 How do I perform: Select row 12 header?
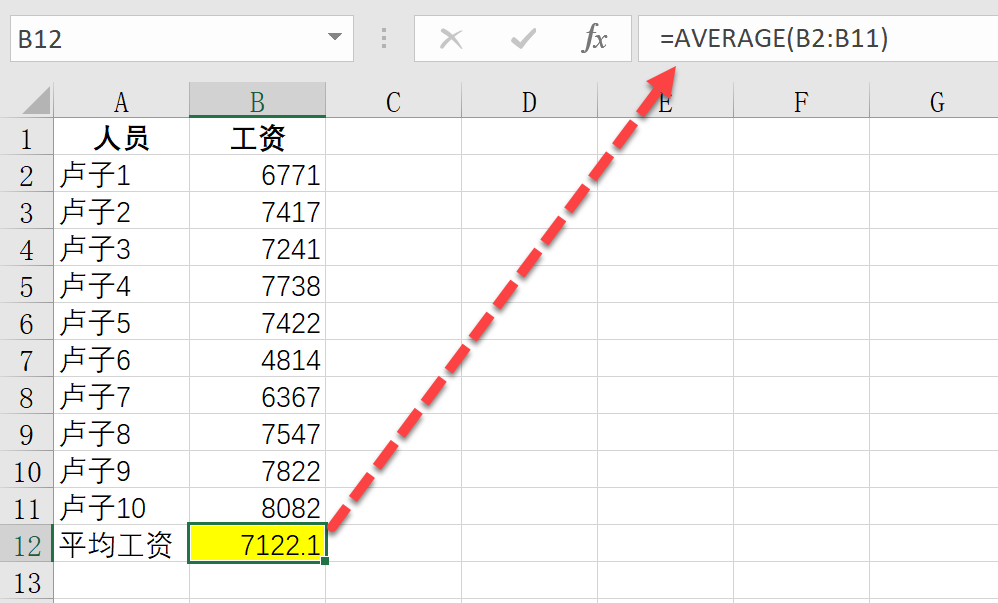pos(26,545)
